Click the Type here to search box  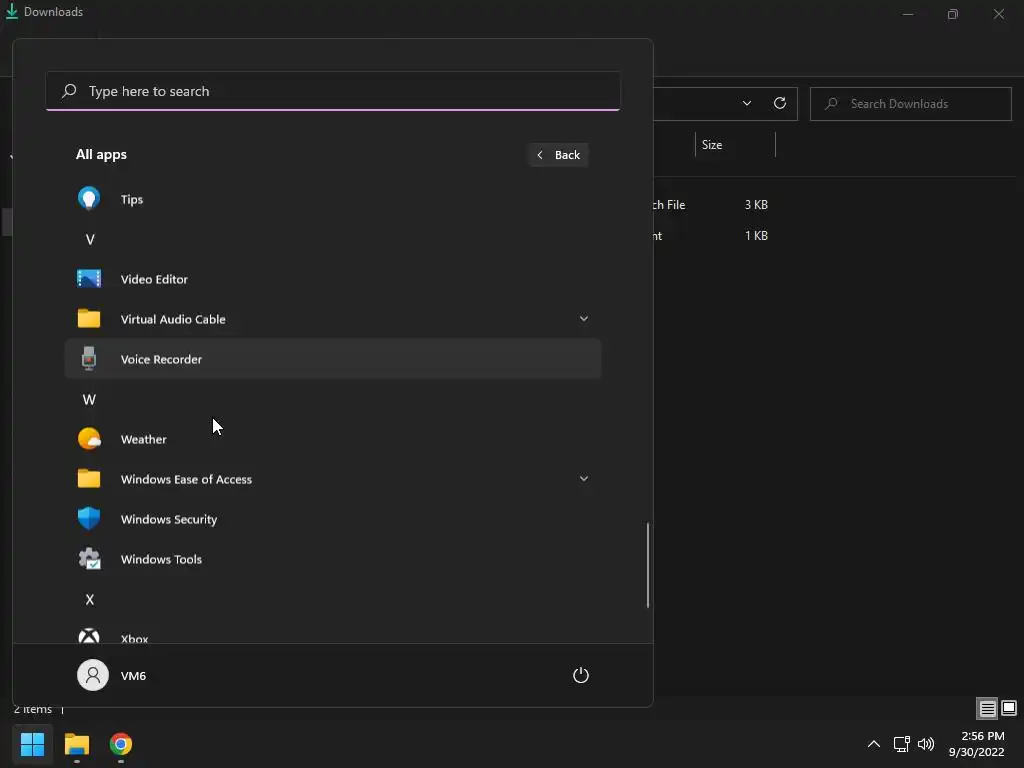[333, 91]
